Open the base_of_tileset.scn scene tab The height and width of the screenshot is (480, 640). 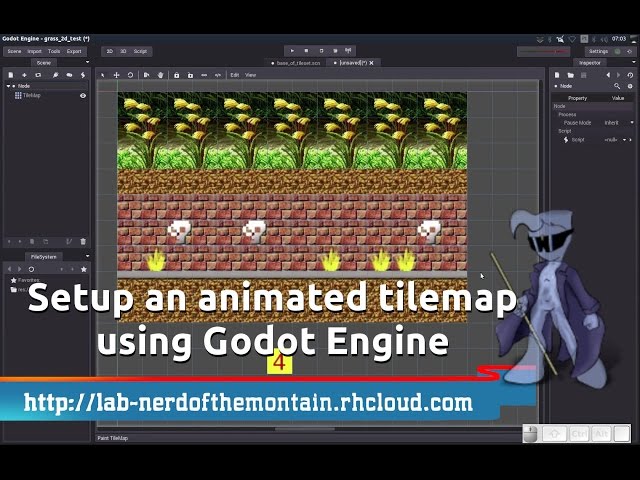click(x=296, y=63)
